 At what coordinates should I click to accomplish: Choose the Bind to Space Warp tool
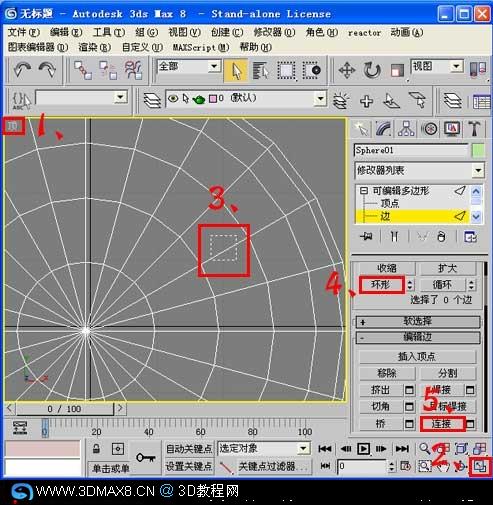tap(133, 70)
